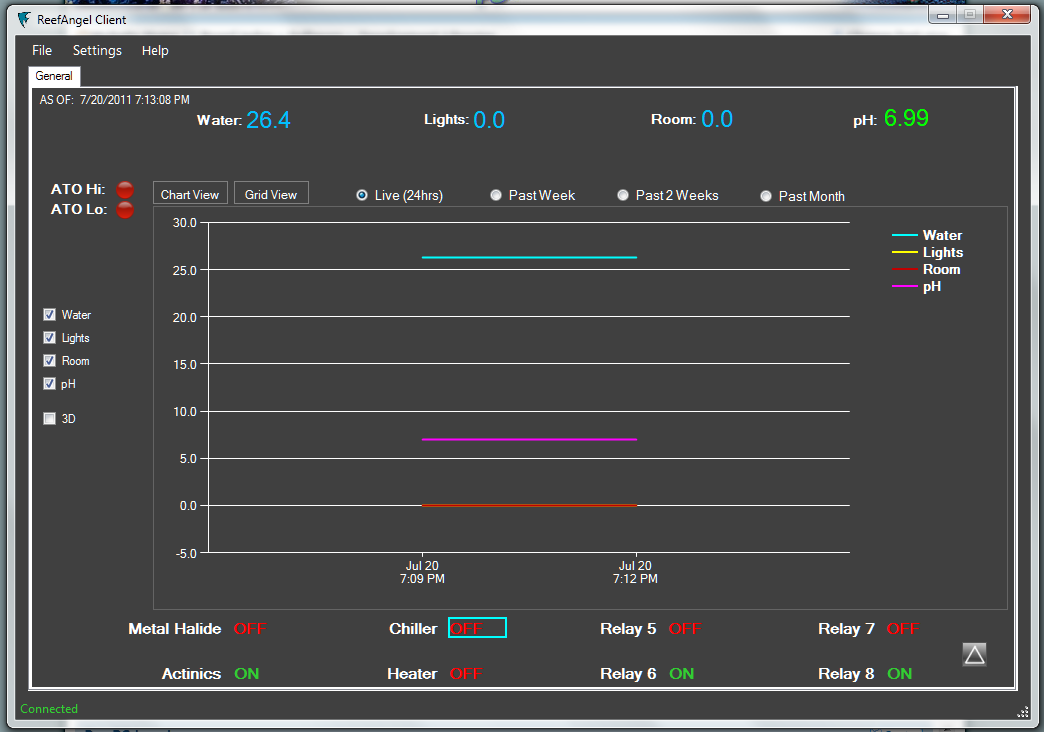This screenshot has height=732, width=1044.
Task: Click the resize grip in the status bar corner
Action: [1023, 711]
